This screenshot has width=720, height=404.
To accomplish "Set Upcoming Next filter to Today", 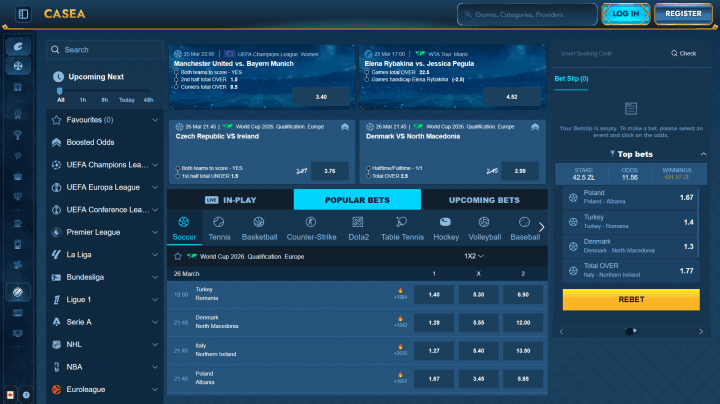I will tap(127, 100).
